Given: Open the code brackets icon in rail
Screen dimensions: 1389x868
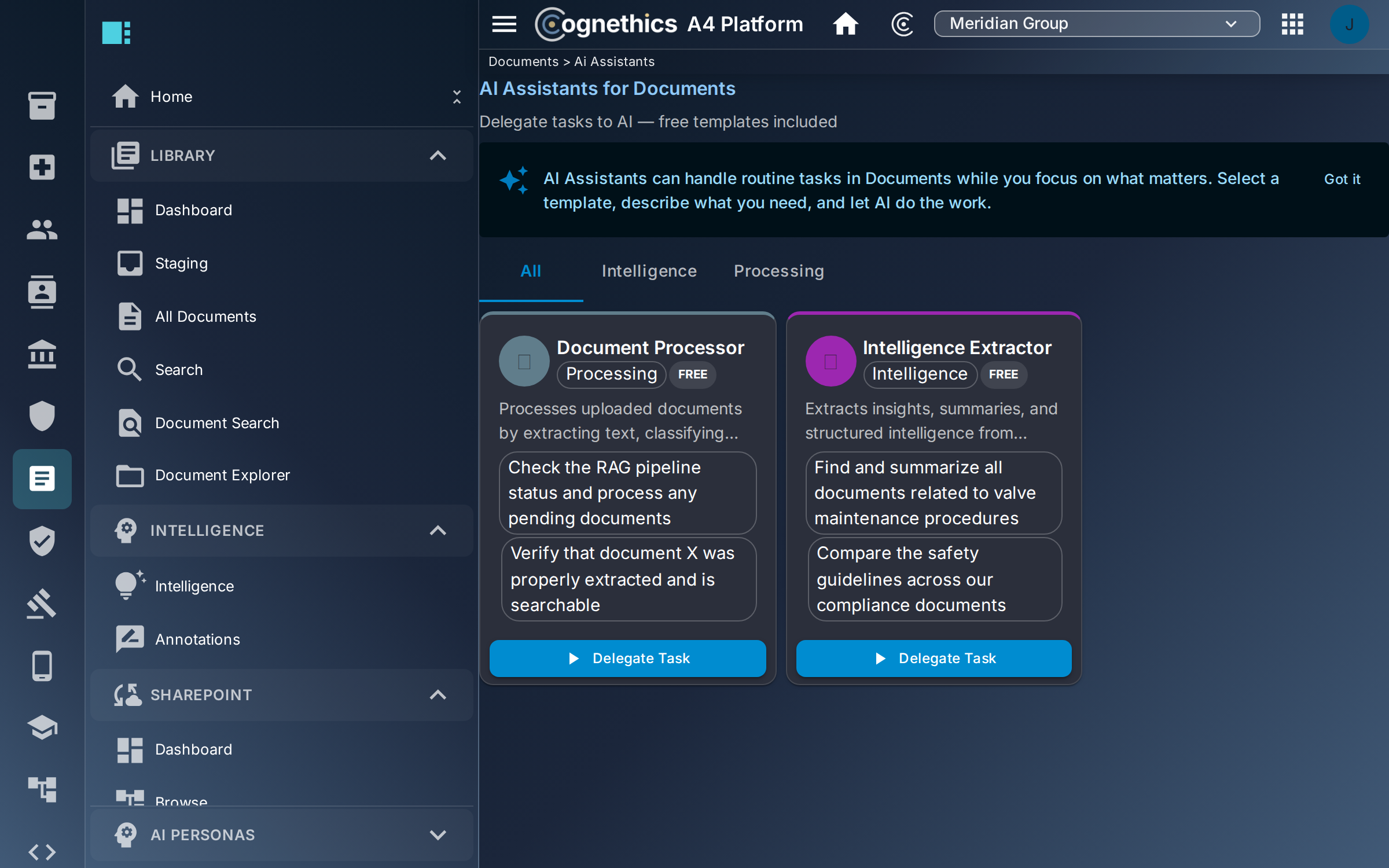Looking at the screenshot, I should point(42,852).
